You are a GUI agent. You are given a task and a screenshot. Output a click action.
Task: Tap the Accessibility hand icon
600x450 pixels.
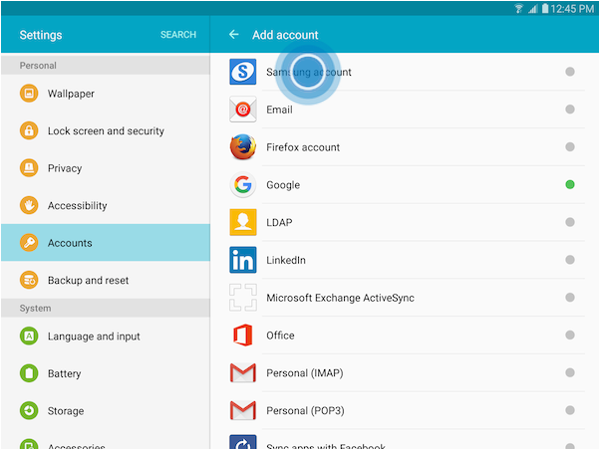(x=29, y=205)
